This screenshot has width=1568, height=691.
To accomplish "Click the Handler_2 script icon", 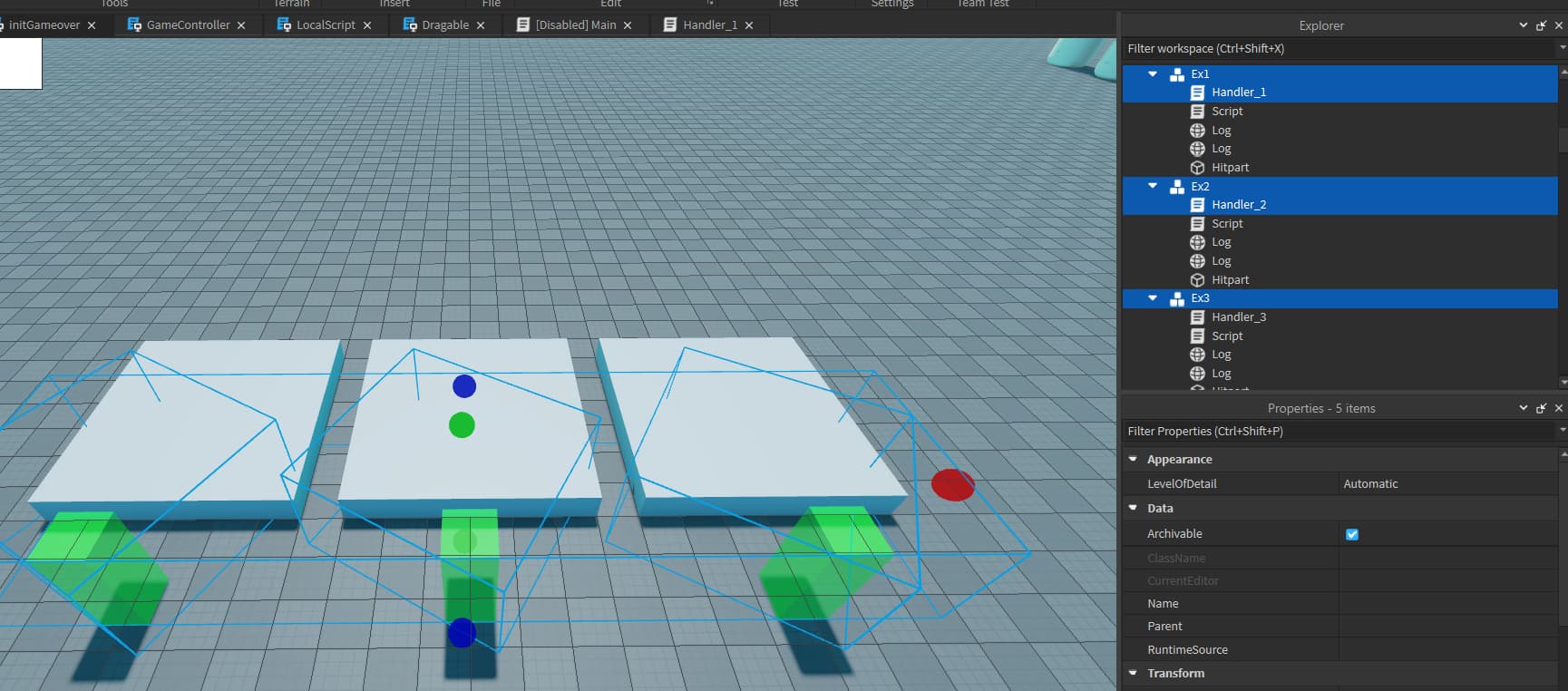I will click(x=1197, y=205).
